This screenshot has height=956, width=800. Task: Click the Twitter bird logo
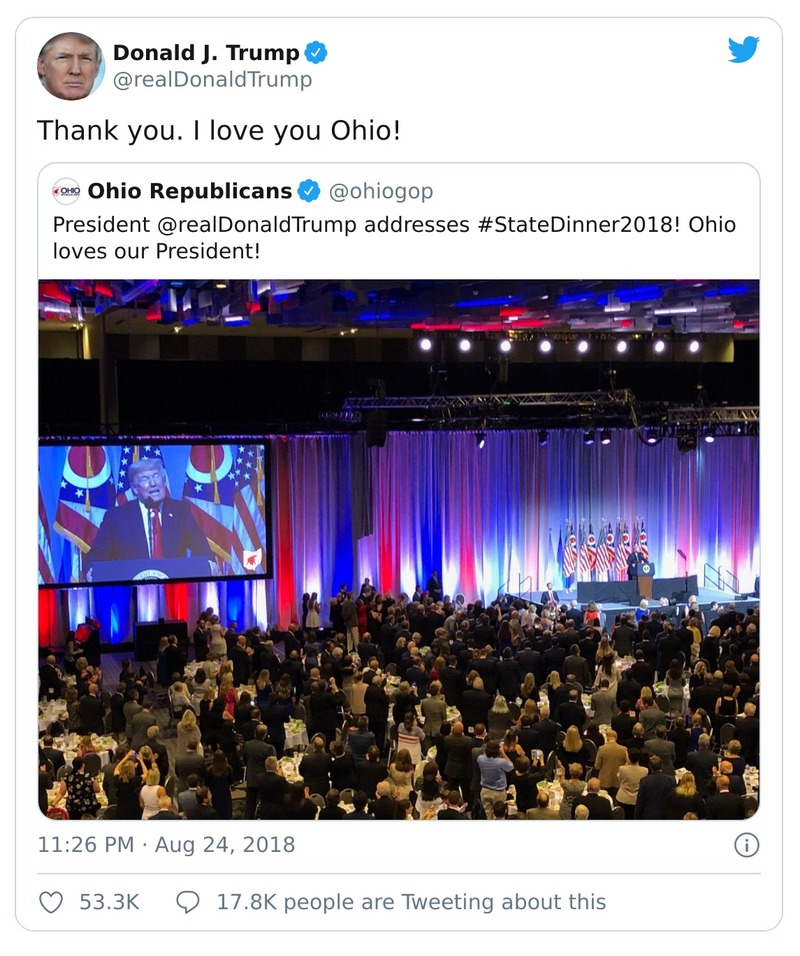pos(744,47)
